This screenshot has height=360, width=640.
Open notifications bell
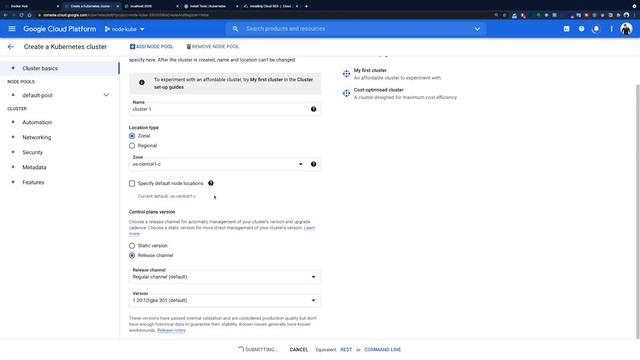[x=596, y=29]
